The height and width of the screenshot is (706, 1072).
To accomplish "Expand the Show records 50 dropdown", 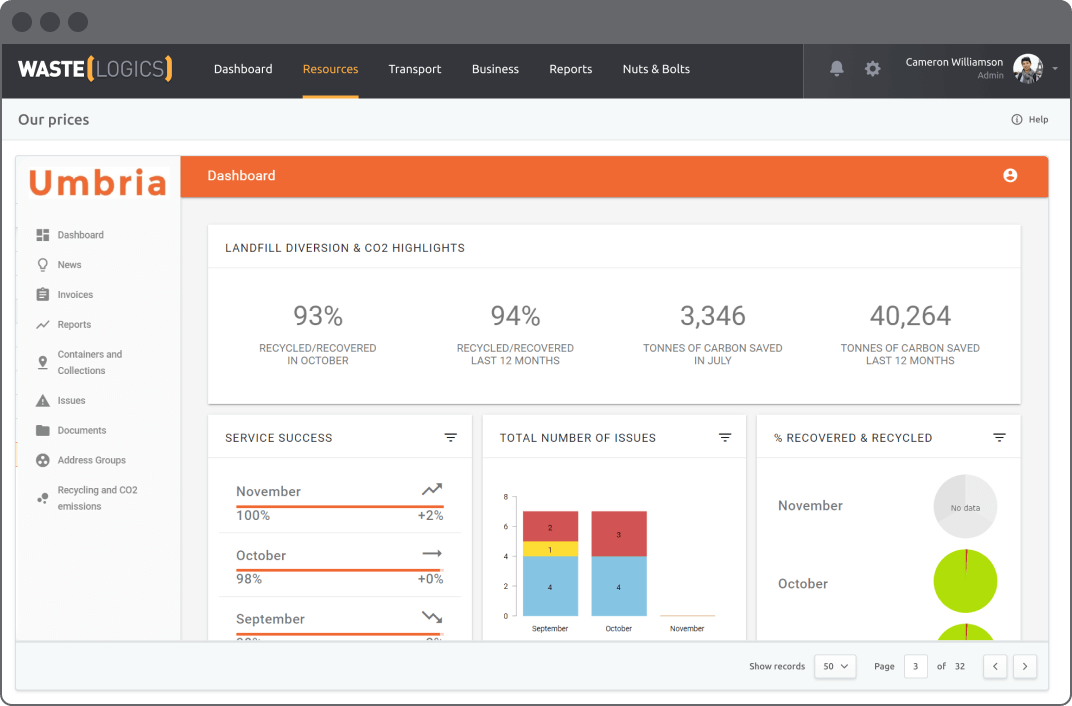I will tap(835, 666).
